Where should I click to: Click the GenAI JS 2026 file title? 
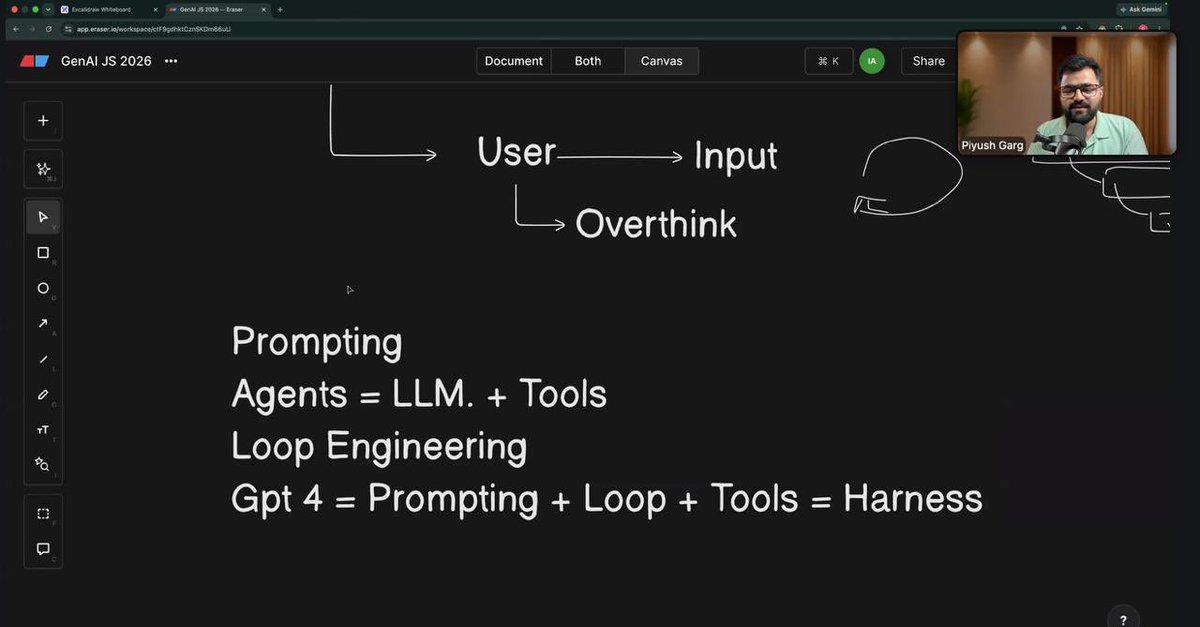(x=106, y=61)
